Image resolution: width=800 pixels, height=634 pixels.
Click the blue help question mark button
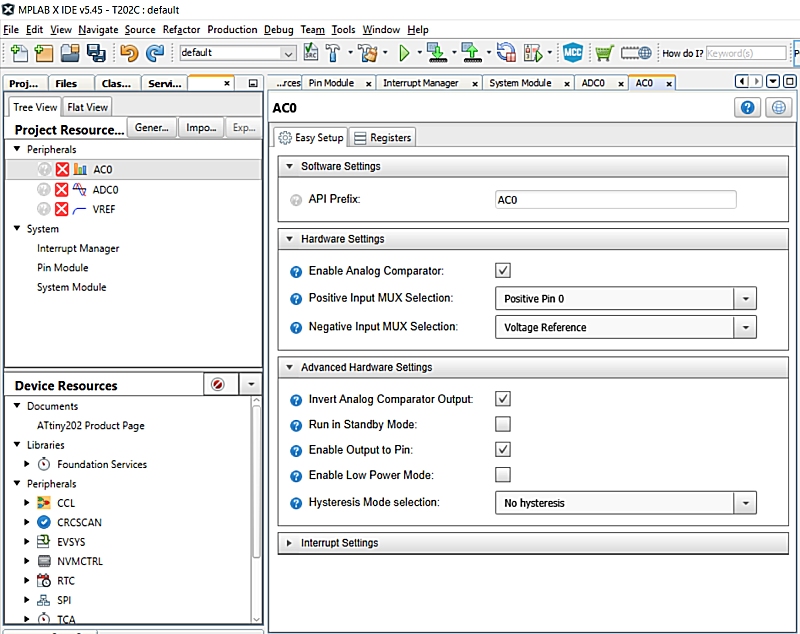pyautogui.click(x=748, y=108)
